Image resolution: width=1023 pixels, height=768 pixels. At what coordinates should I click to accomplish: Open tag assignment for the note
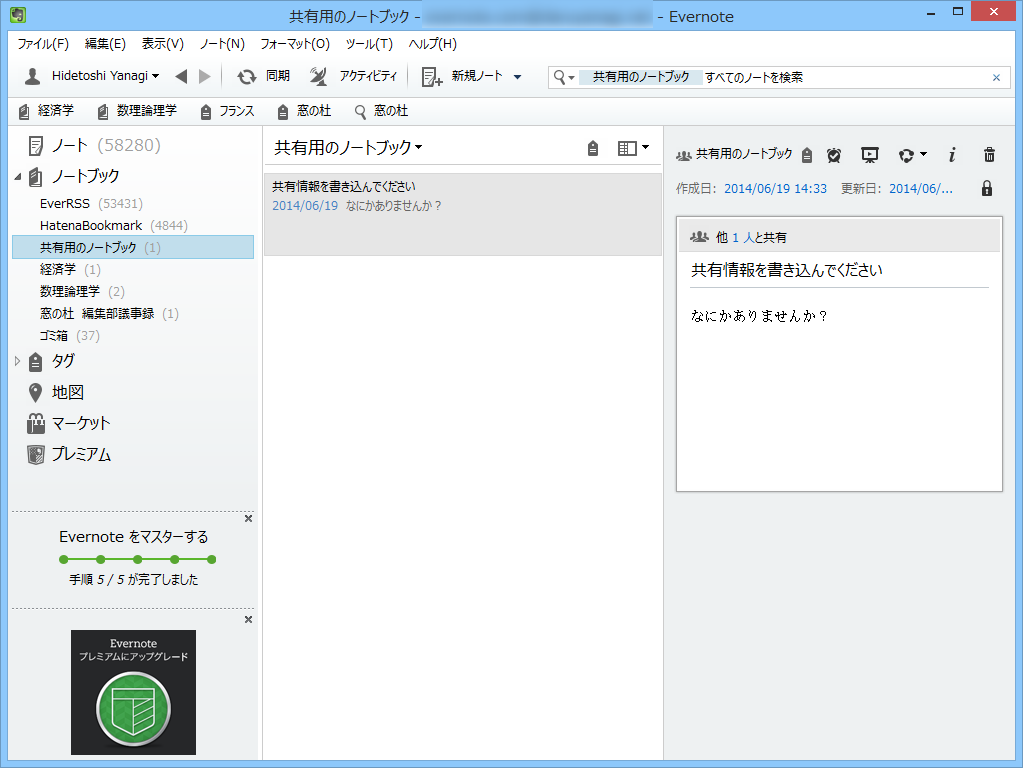click(x=806, y=155)
